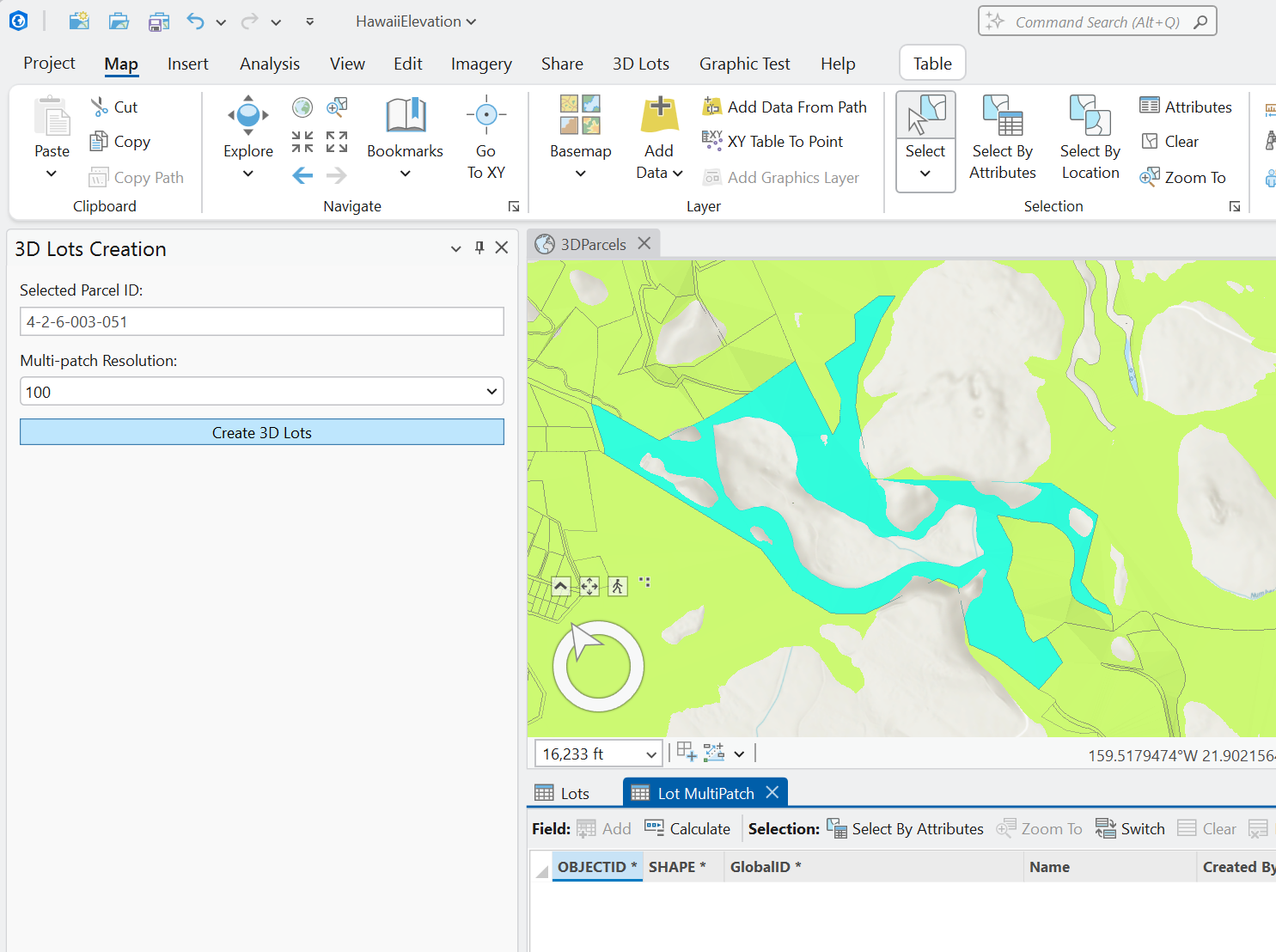The image size is (1276, 952).
Task: Click the Fixed Zoom Out arrows icon
Action: [x=337, y=142]
